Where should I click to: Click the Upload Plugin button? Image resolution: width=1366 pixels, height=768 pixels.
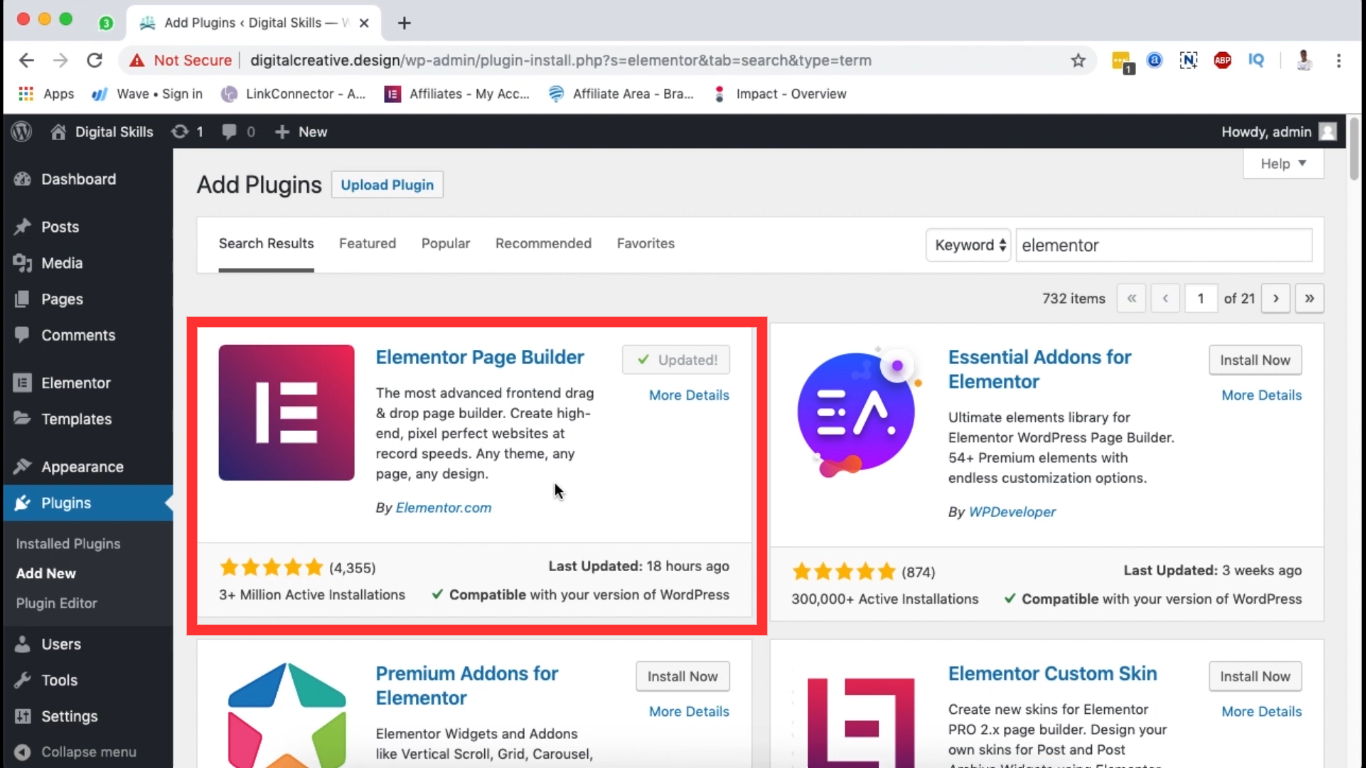click(387, 185)
